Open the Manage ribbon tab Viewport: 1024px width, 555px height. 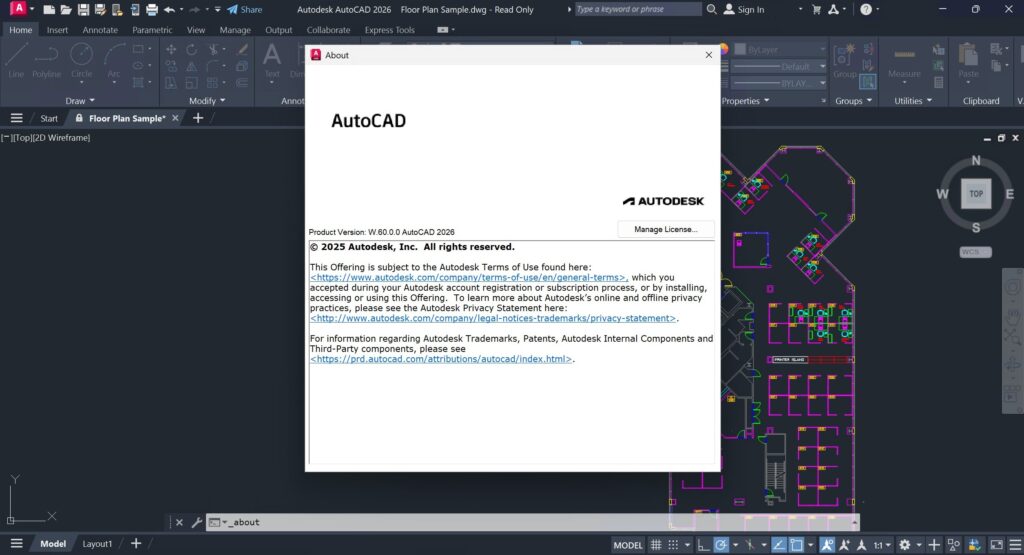[x=235, y=30]
